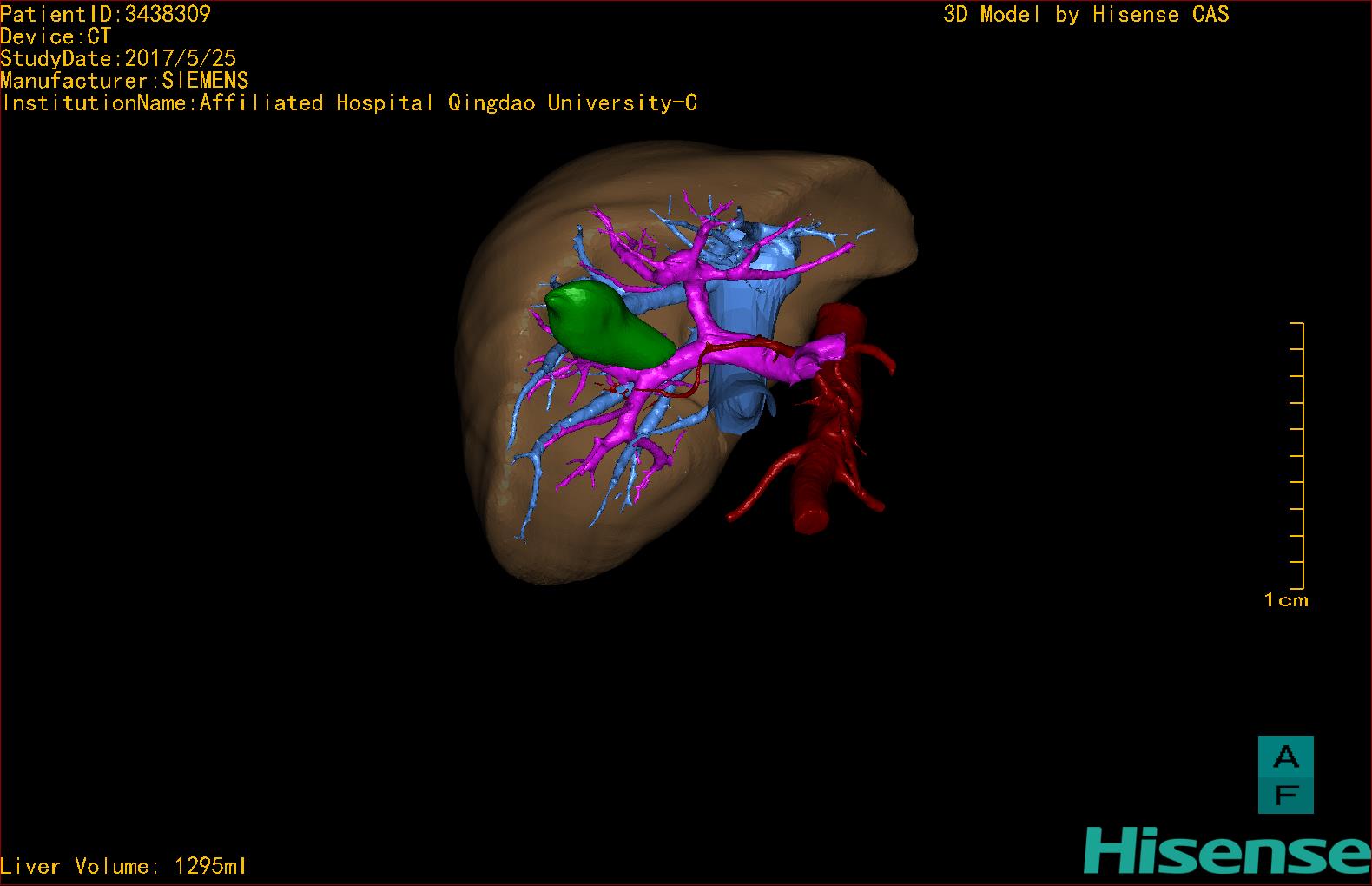This screenshot has width=1372, height=886.
Task: Click the yellow vertical scale ruler
Action: point(1297,456)
